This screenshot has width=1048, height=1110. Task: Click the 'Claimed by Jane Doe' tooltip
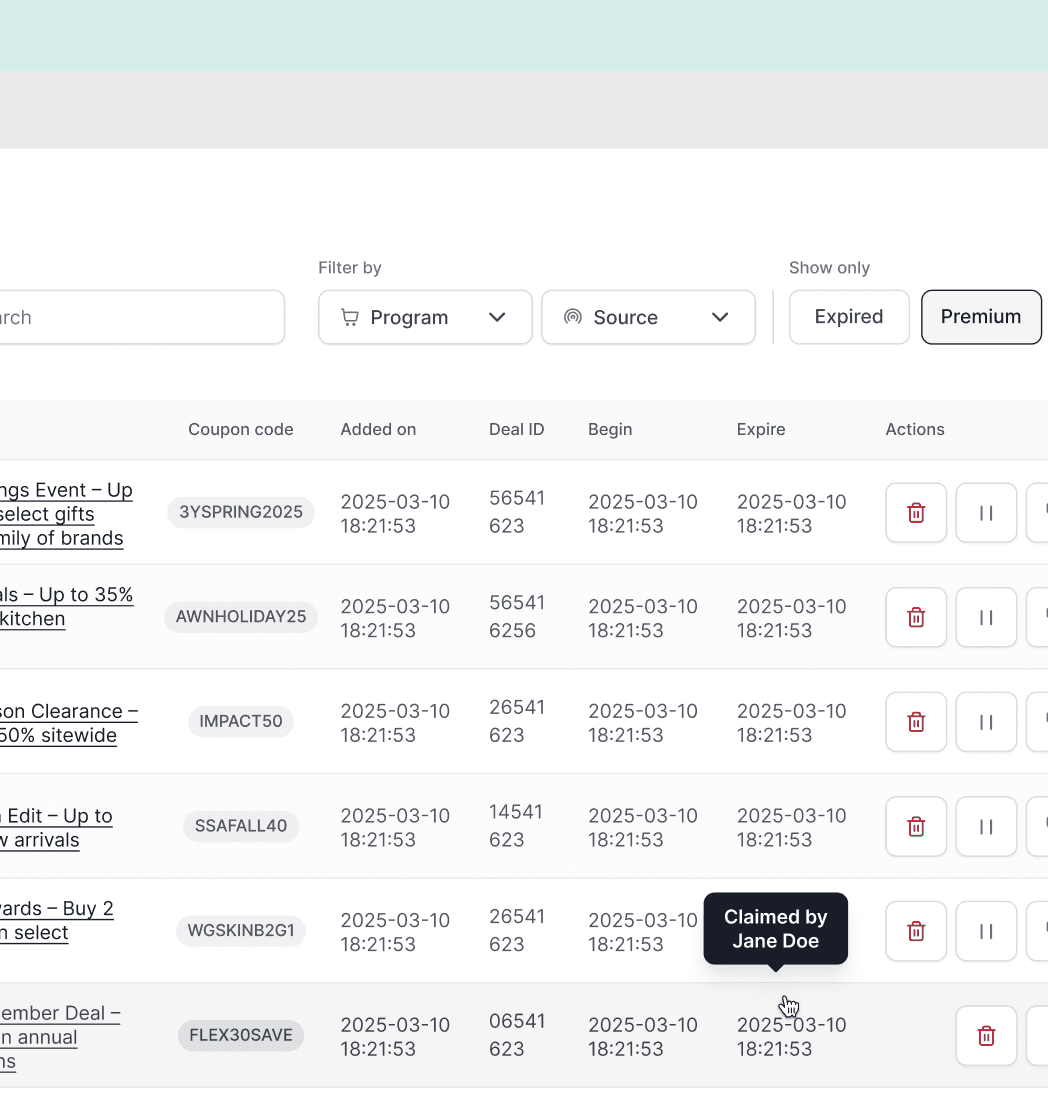775,929
